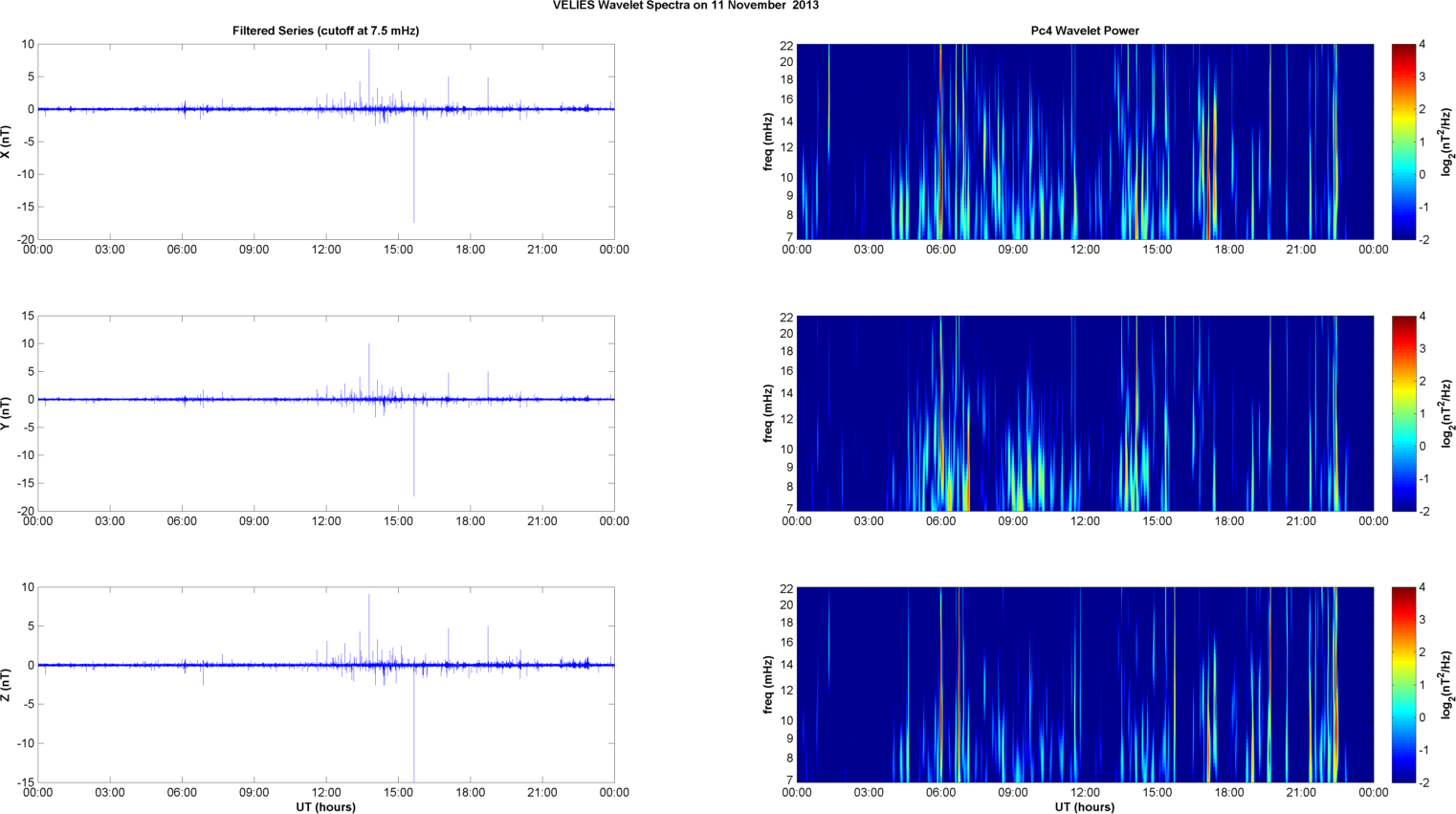Click the top colorbar's 'log2(nT²/Hz)' label
This screenshot has width=1456, height=814.
pos(1447,142)
